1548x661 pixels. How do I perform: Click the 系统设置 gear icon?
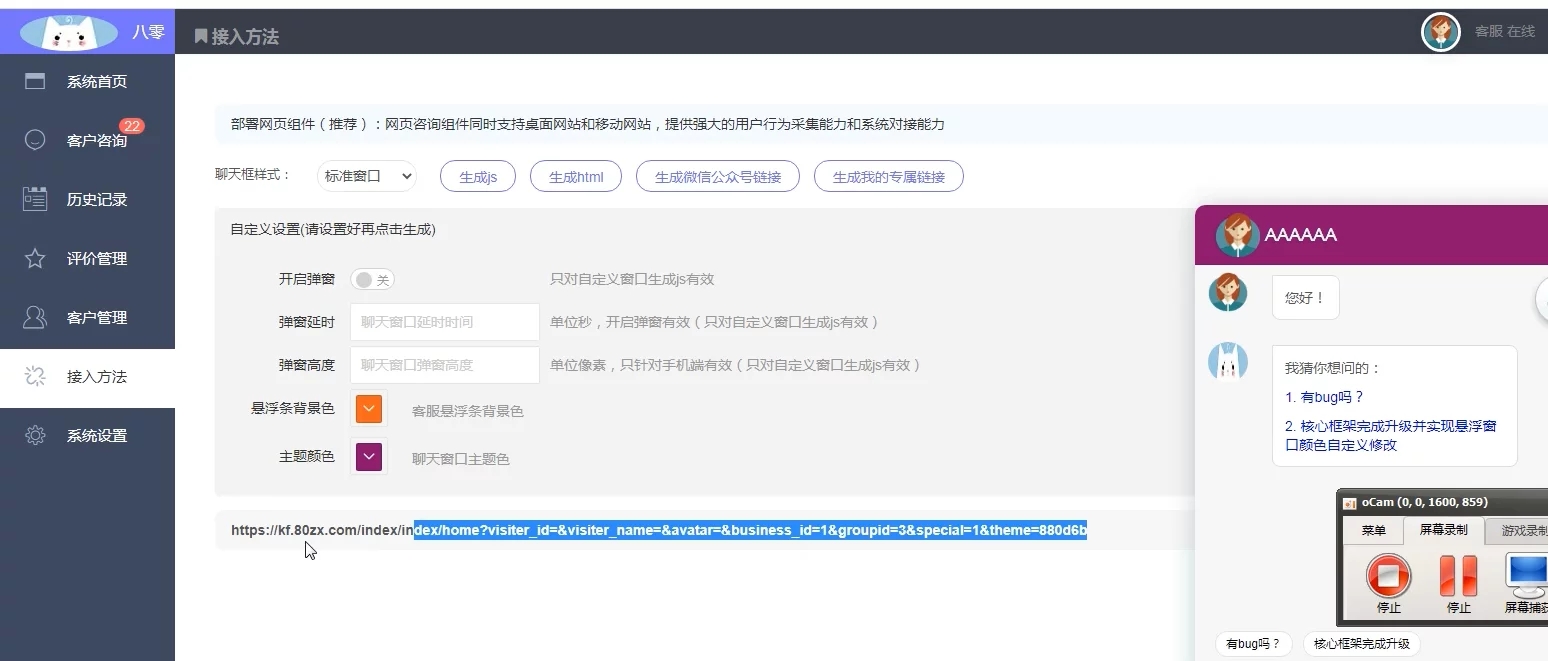coord(35,436)
